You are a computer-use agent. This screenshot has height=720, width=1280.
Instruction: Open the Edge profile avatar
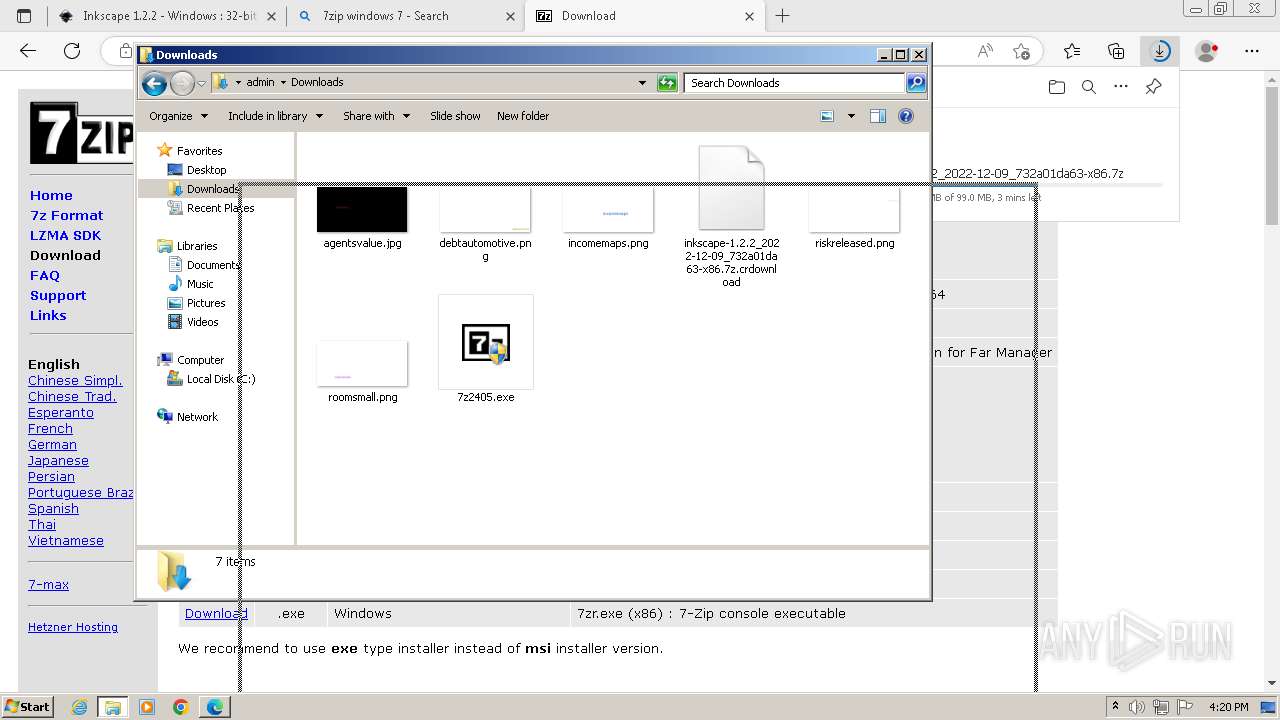click(1207, 51)
